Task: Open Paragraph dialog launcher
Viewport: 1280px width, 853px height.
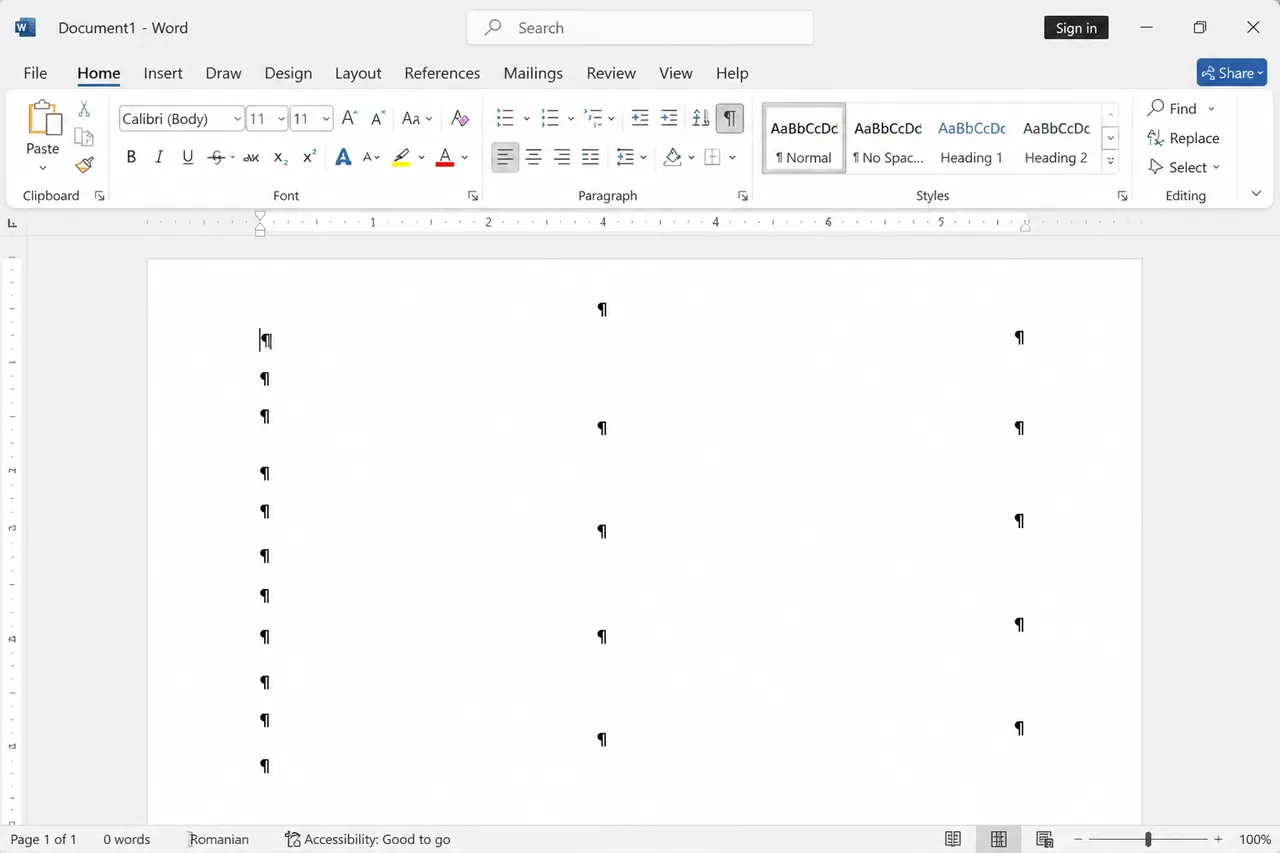Action: point(743,196)
